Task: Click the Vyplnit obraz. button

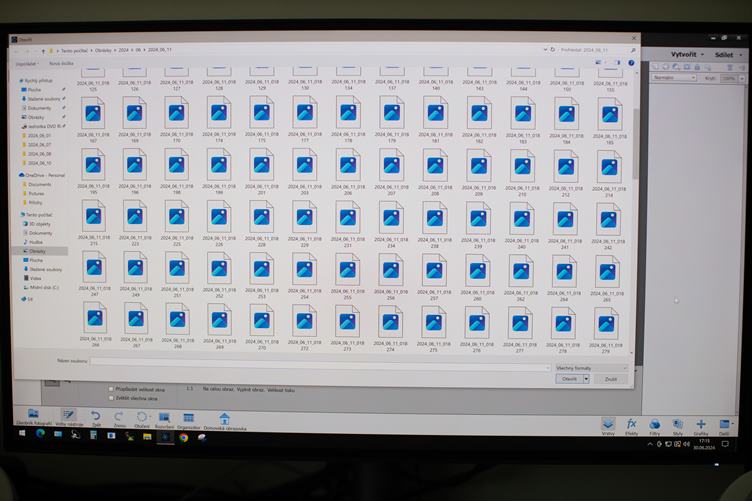Action: click(x=249, y=389)
